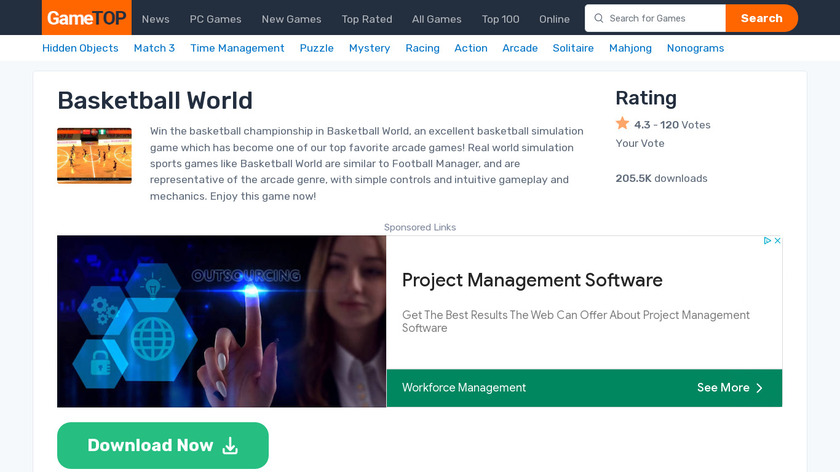840x472 pixels.
Task: Click the Project Management Software ad headline
Action: (532, 280)
